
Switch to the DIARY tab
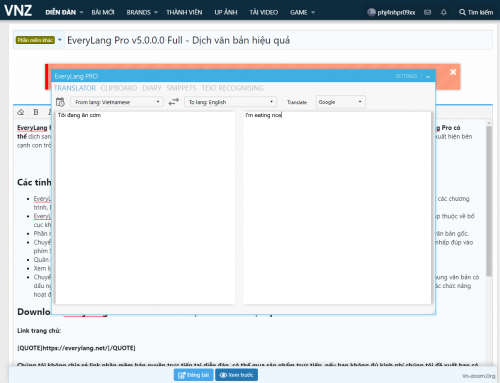pyautogui.click(x=152, y=88)
